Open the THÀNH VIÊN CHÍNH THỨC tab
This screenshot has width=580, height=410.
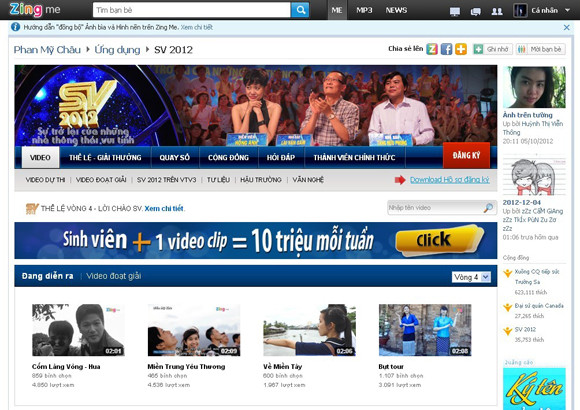point(354,157)
